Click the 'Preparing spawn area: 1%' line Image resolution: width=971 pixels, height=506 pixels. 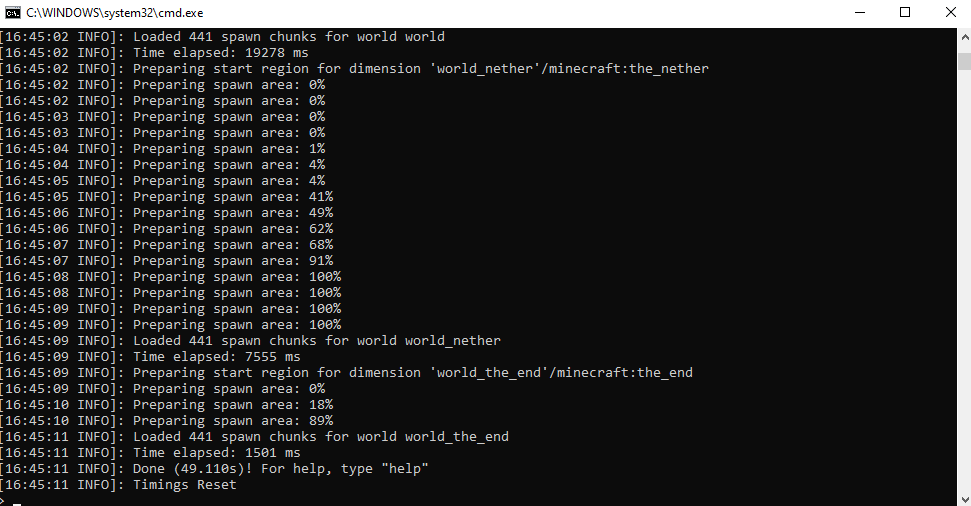click(162, 149)
